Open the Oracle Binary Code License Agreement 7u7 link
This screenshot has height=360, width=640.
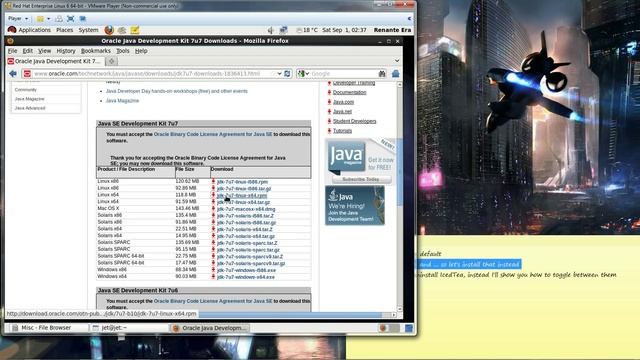click(x=213, y=134)
